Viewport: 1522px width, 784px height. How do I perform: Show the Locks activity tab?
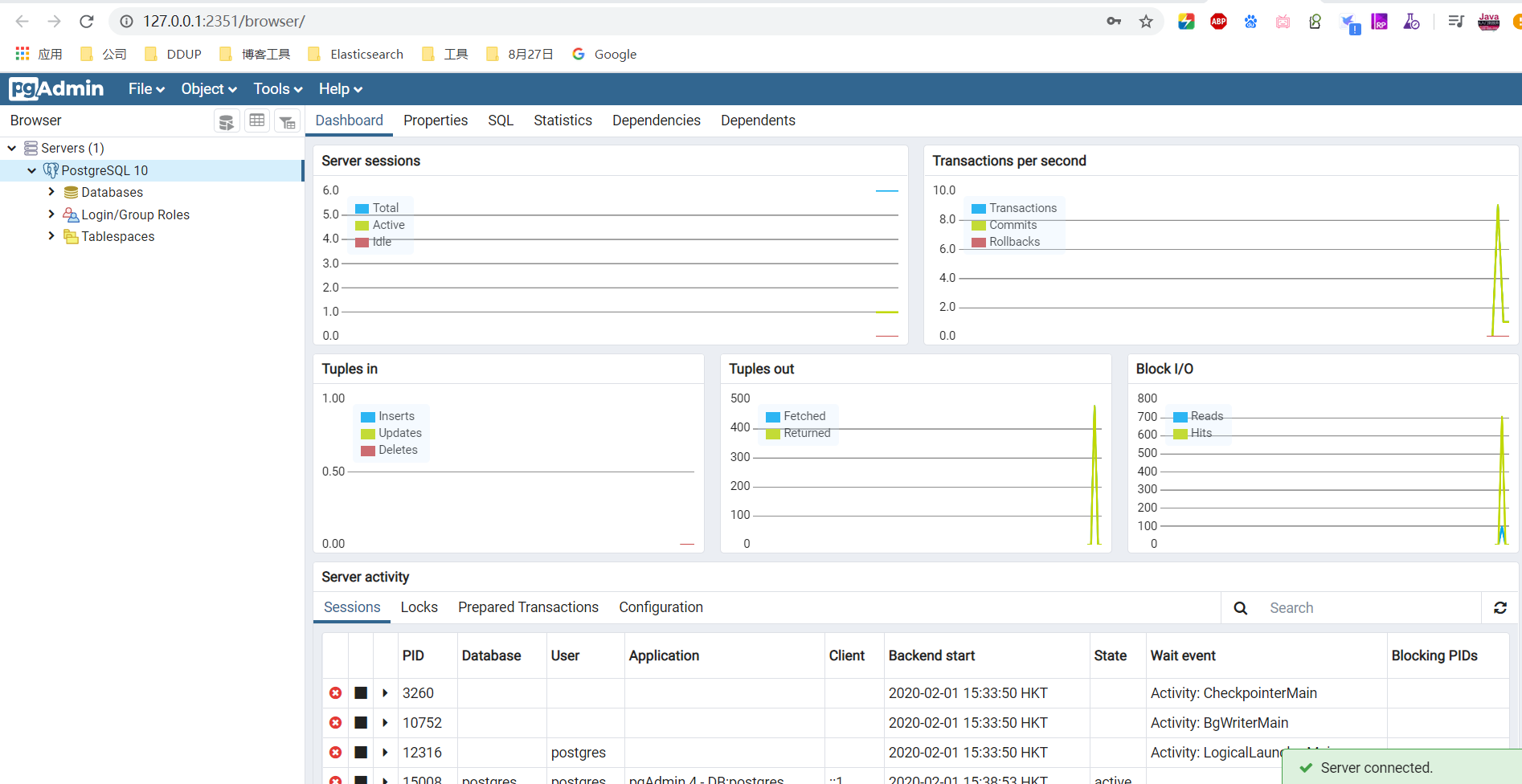tap(419, 607)
